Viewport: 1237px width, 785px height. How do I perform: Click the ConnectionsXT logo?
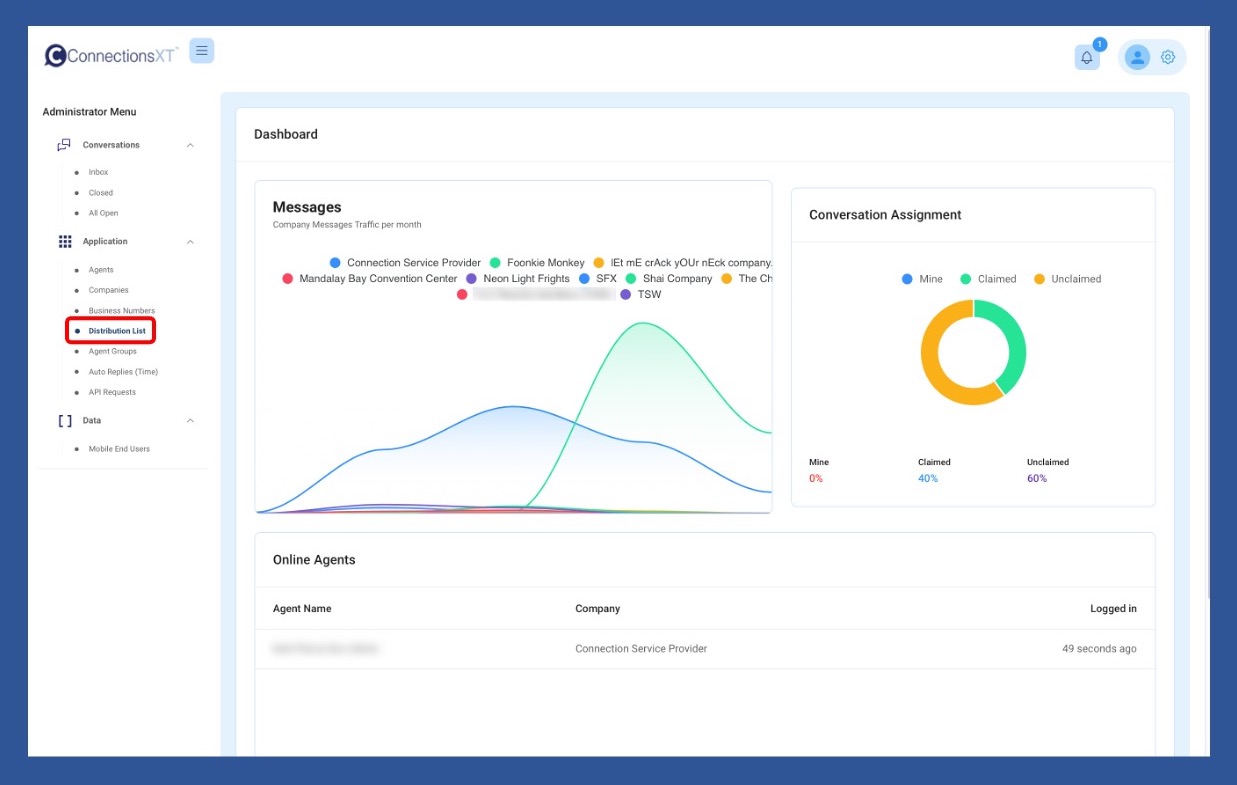[110, 56]
